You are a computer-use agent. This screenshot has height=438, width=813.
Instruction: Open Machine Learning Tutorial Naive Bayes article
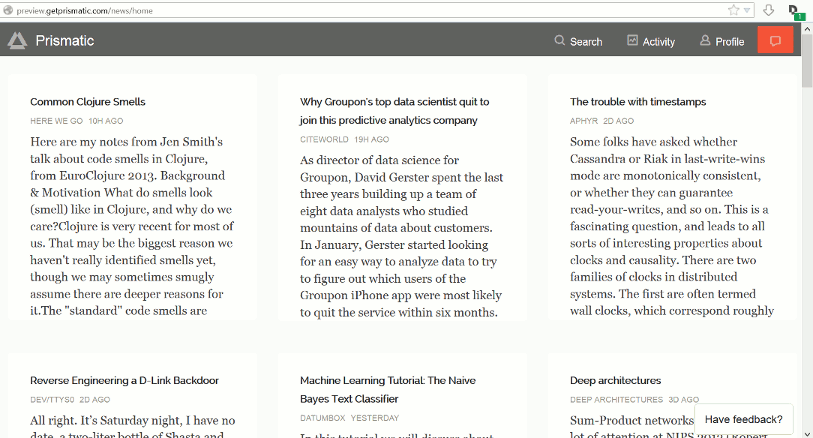coord(388,389)
